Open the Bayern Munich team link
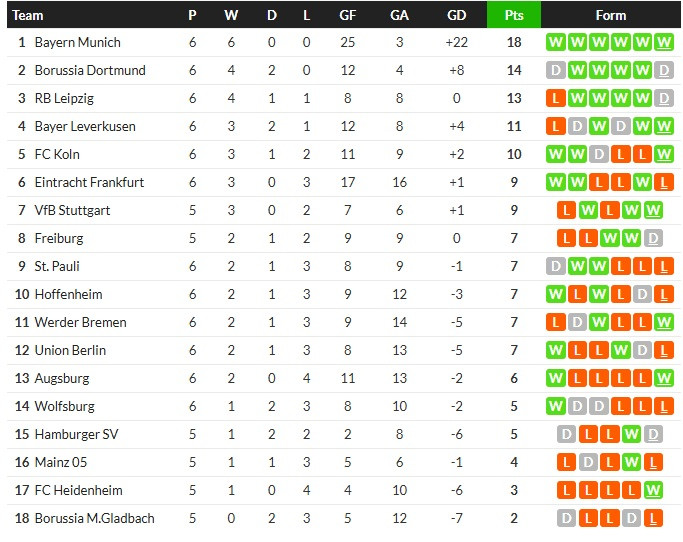Viewport: 683px width, 542px height. tap(77, 42)
